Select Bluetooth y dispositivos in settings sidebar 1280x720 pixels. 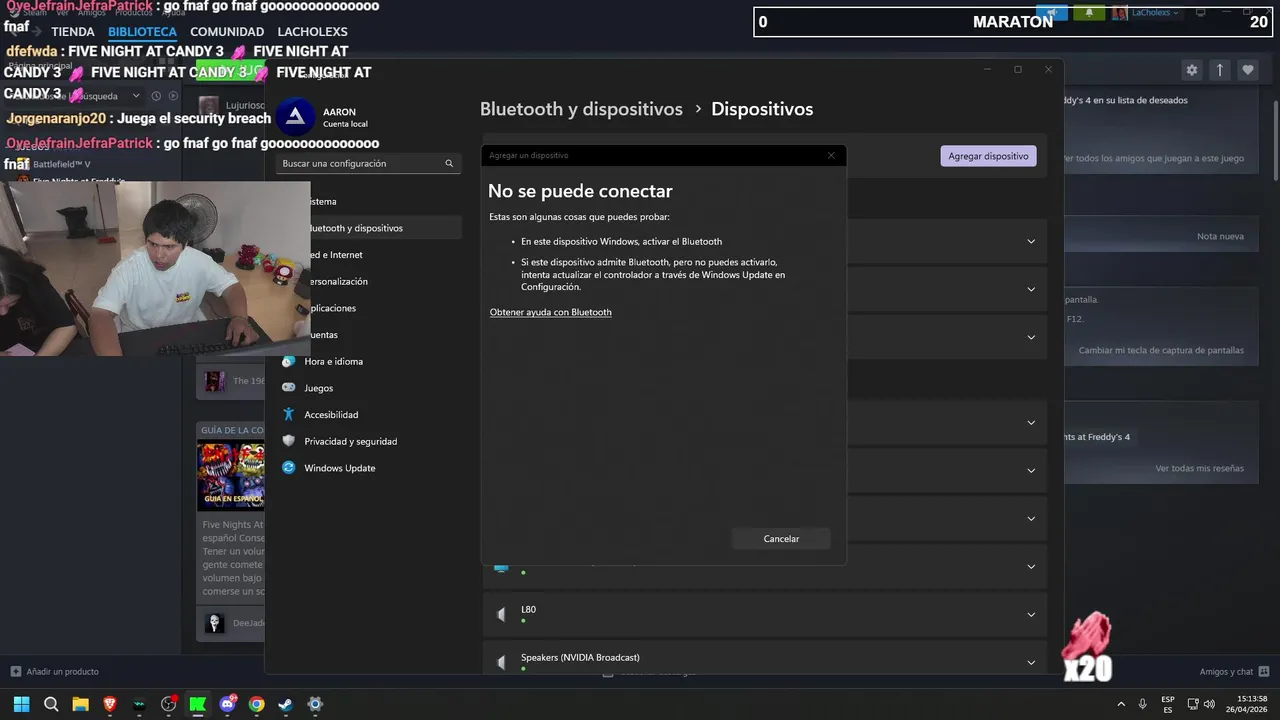370,228
